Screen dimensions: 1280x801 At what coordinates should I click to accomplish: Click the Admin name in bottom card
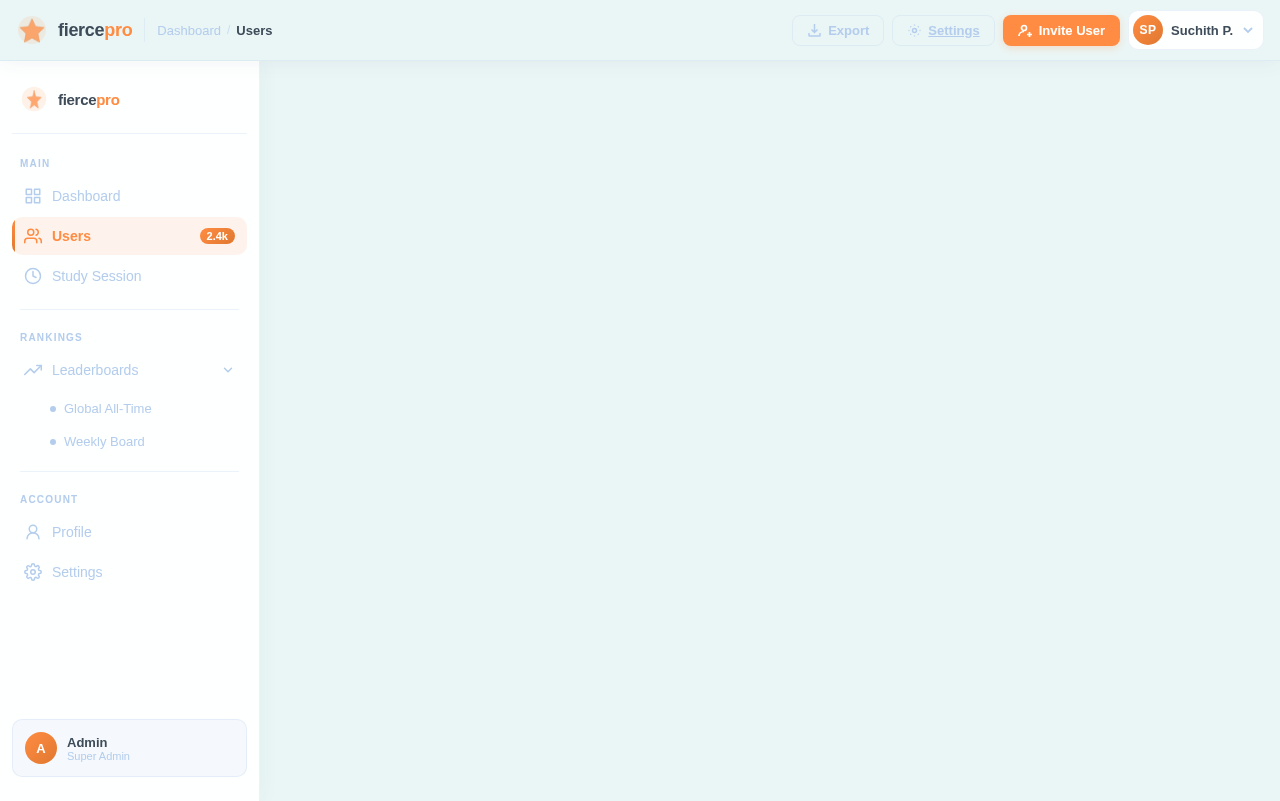[87, 742]
